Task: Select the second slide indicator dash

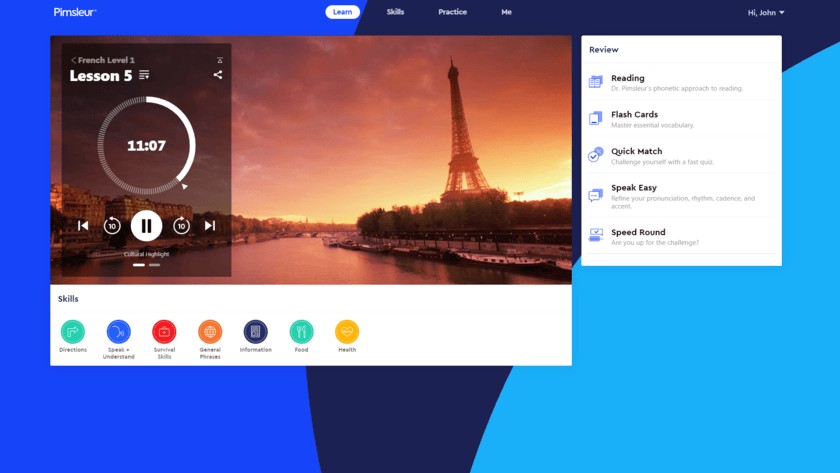Action: click(154, 265)
